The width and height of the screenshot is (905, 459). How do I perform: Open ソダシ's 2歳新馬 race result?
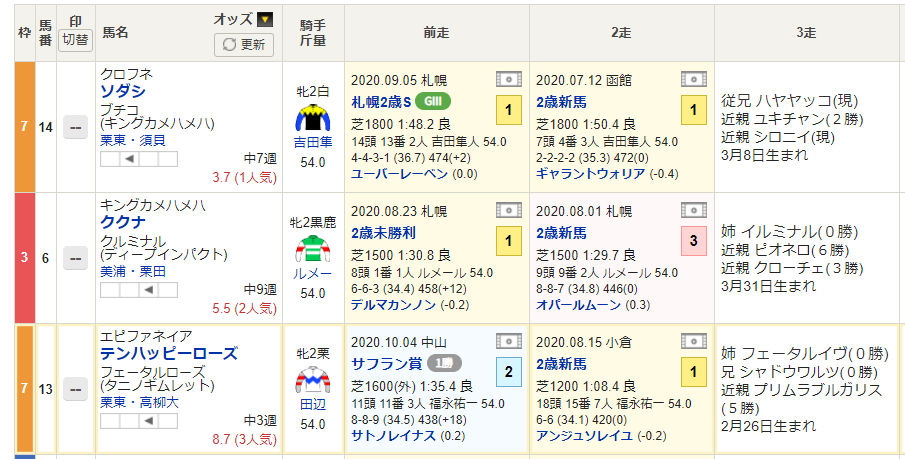tap(561, 102)
